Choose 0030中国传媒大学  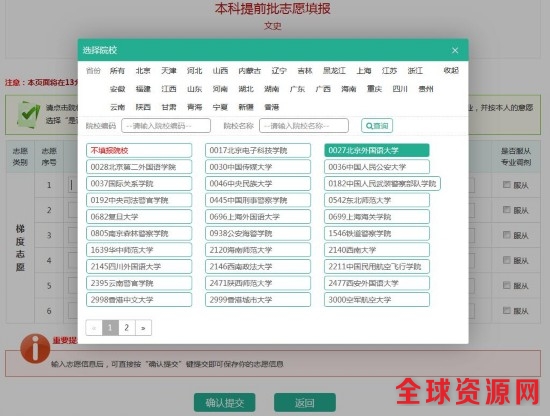[x=258, y=167]
